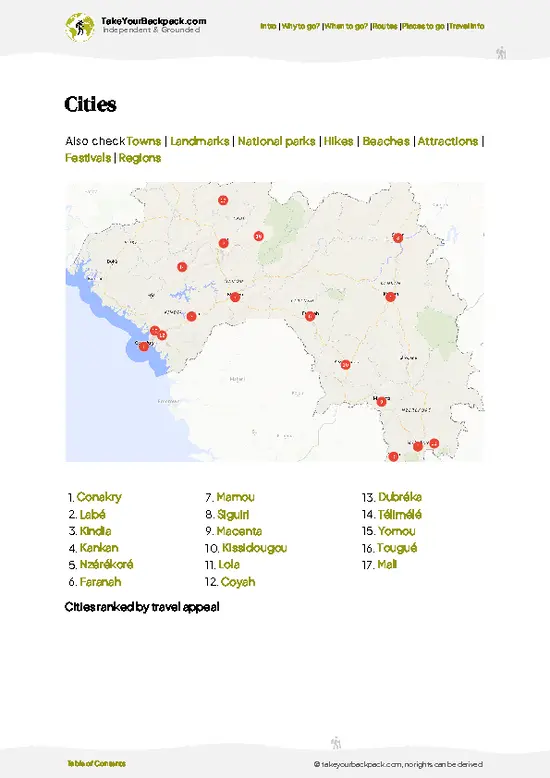Follow the Towns link
Viewport: 550px width, 778px height.
pos(143,141)
